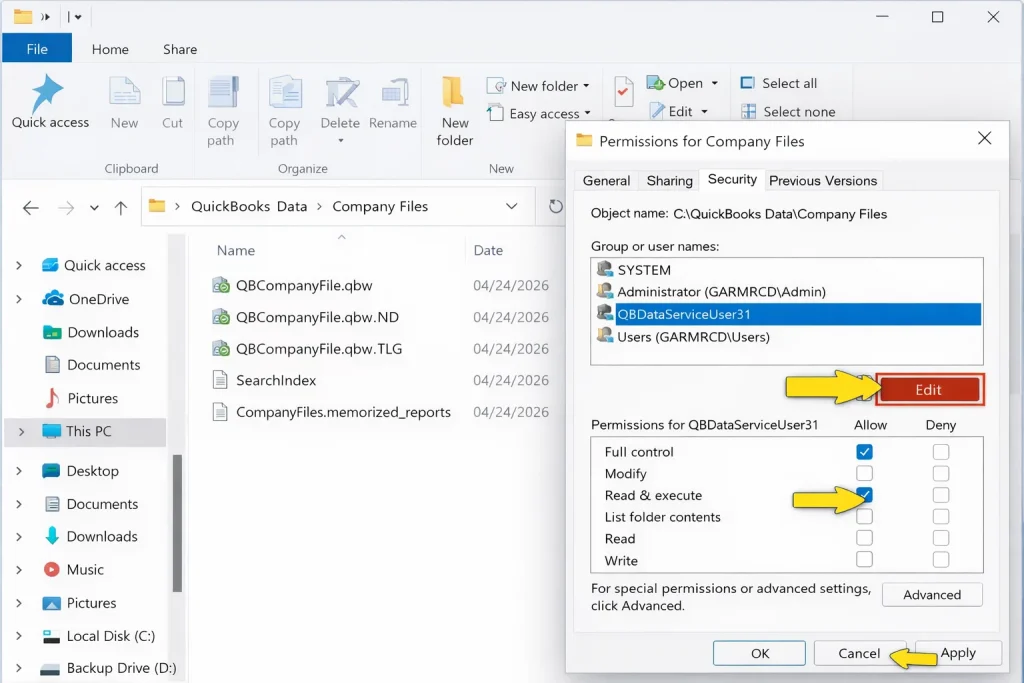The height and width of the screenshot is (683, 1024).
Task: Open Desktop under This PC
Action: [80, 471]
